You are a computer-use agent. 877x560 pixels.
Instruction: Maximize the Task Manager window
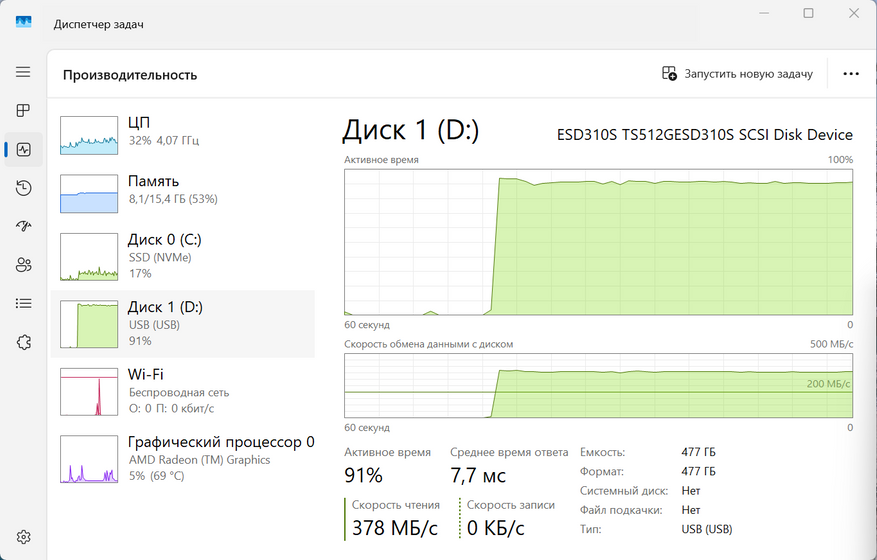tap(808, 13)
